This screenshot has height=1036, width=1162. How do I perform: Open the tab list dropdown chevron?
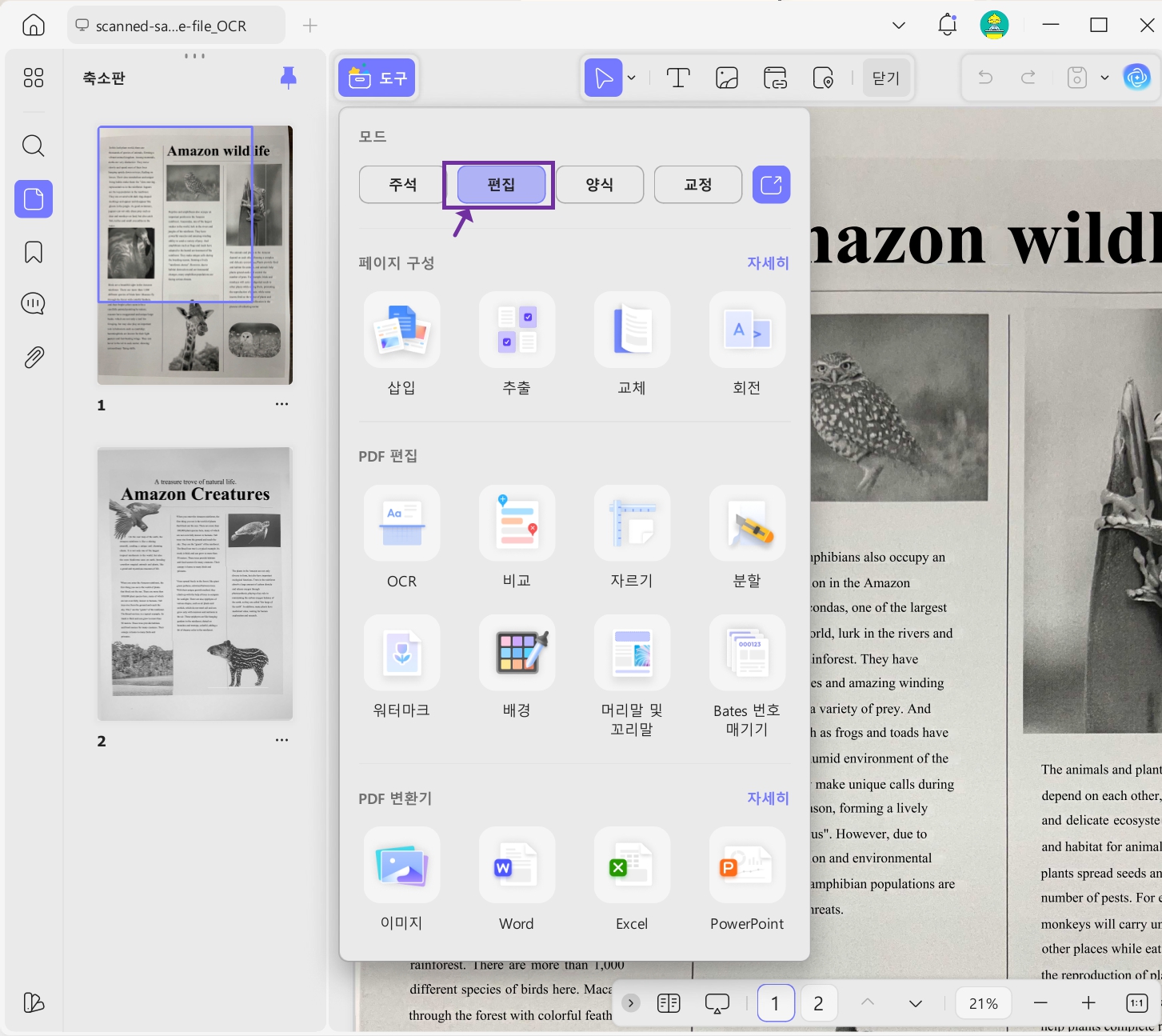point(899,26)
